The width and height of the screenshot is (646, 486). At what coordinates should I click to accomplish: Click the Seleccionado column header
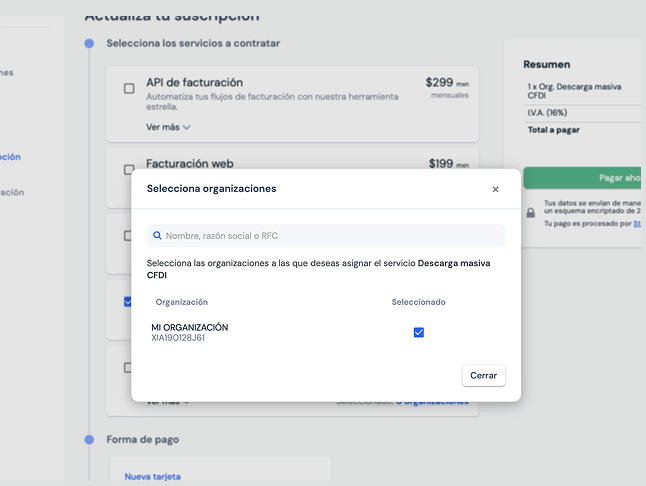[x=418, y=302]
